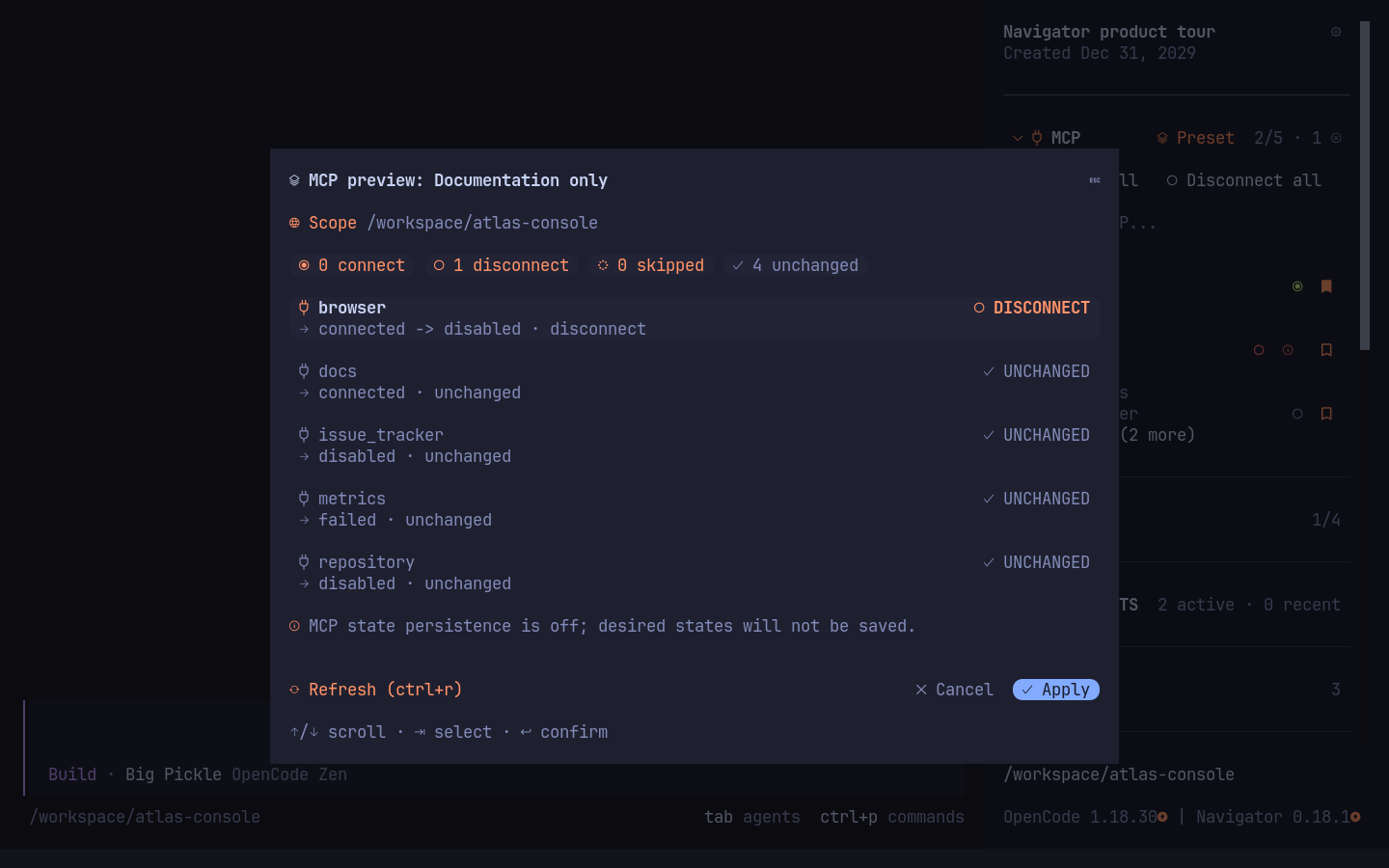Viewport: 1389px width, 868px height.
Task: Cancel the MCP preset preview
Action: [x=954, y=690]
